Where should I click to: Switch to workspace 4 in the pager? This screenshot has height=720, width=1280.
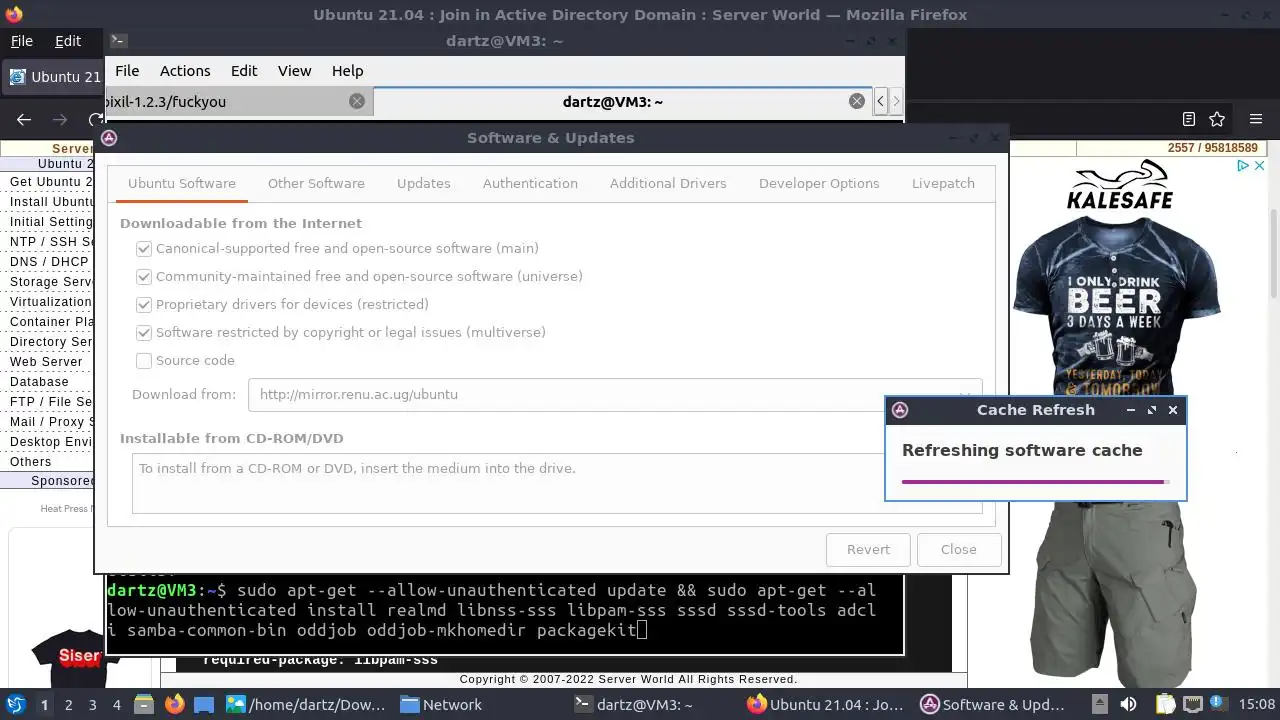[x=116, y=705]
